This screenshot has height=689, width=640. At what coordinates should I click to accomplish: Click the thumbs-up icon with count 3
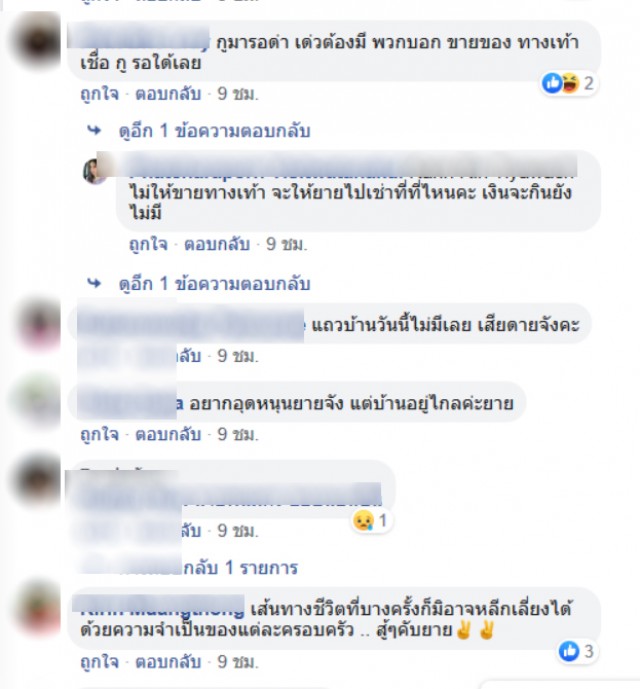click(569, 651)
